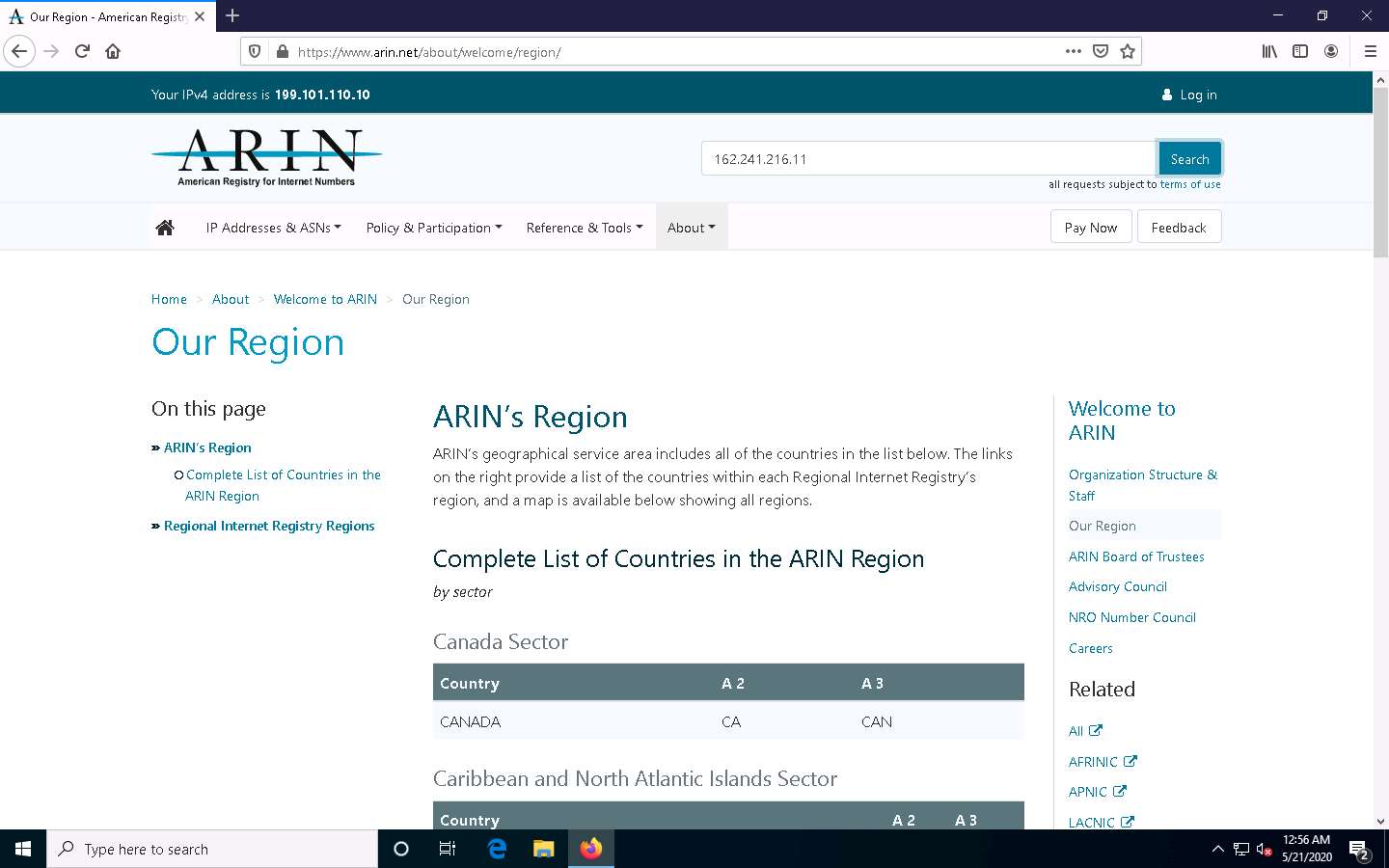Show hidden system tray icons

[x=1217, y=849]
